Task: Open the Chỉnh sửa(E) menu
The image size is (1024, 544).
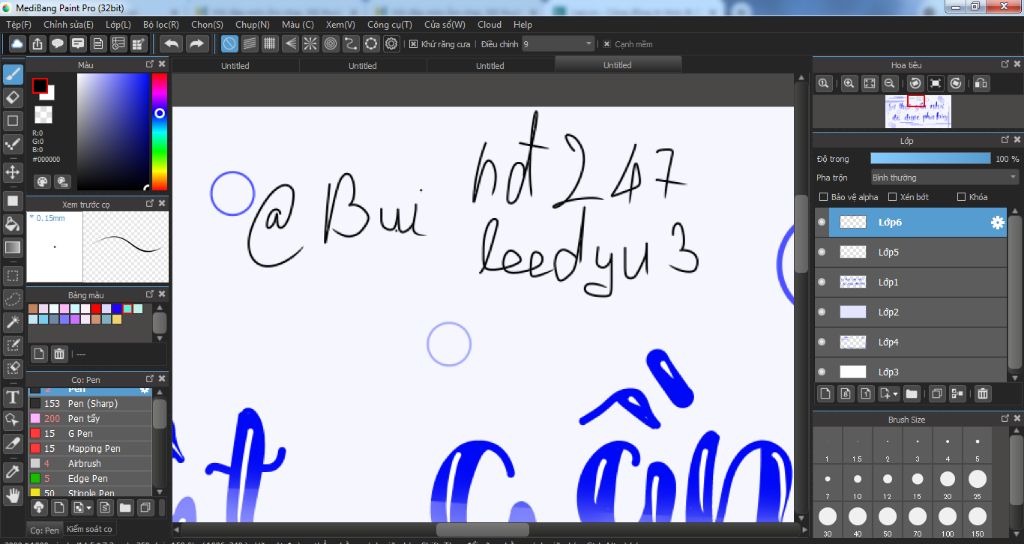Action: 68,24
